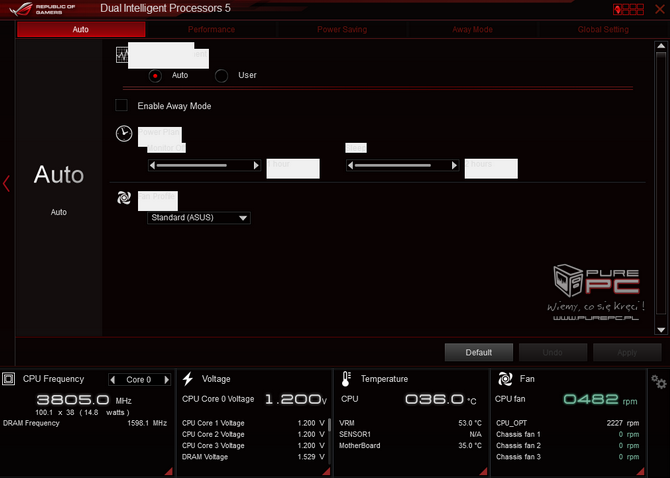Image resolution: width=670 pixels, height=478 pixels.
Task: Increase the Monitor Off time with right arrow
Action: coord(256,165)
